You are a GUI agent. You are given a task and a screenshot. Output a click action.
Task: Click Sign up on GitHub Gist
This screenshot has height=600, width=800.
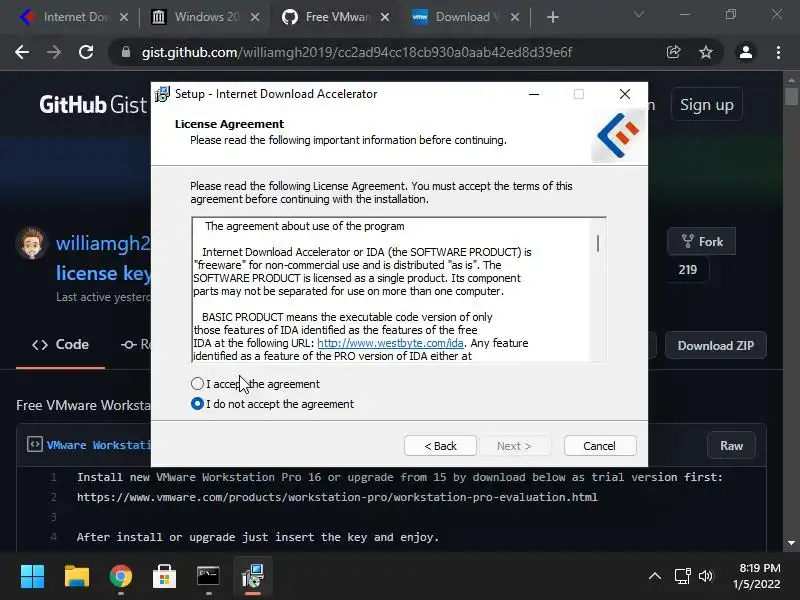[707, 105]
